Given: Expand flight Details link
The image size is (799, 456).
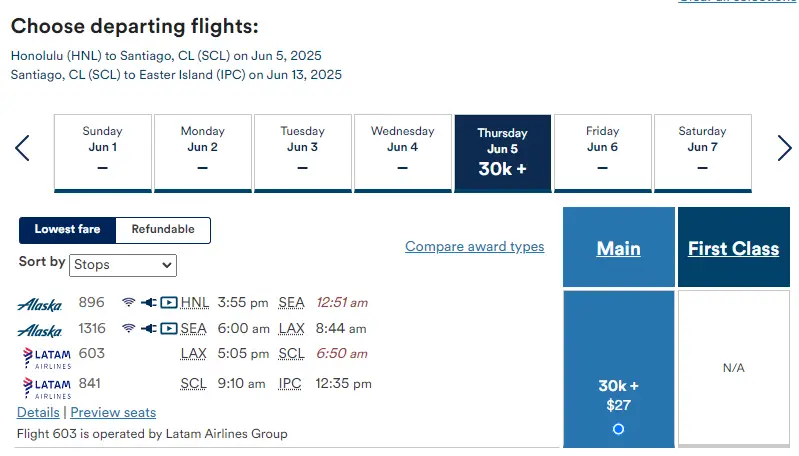Looking at the screenshot, I should click(38, 412).
